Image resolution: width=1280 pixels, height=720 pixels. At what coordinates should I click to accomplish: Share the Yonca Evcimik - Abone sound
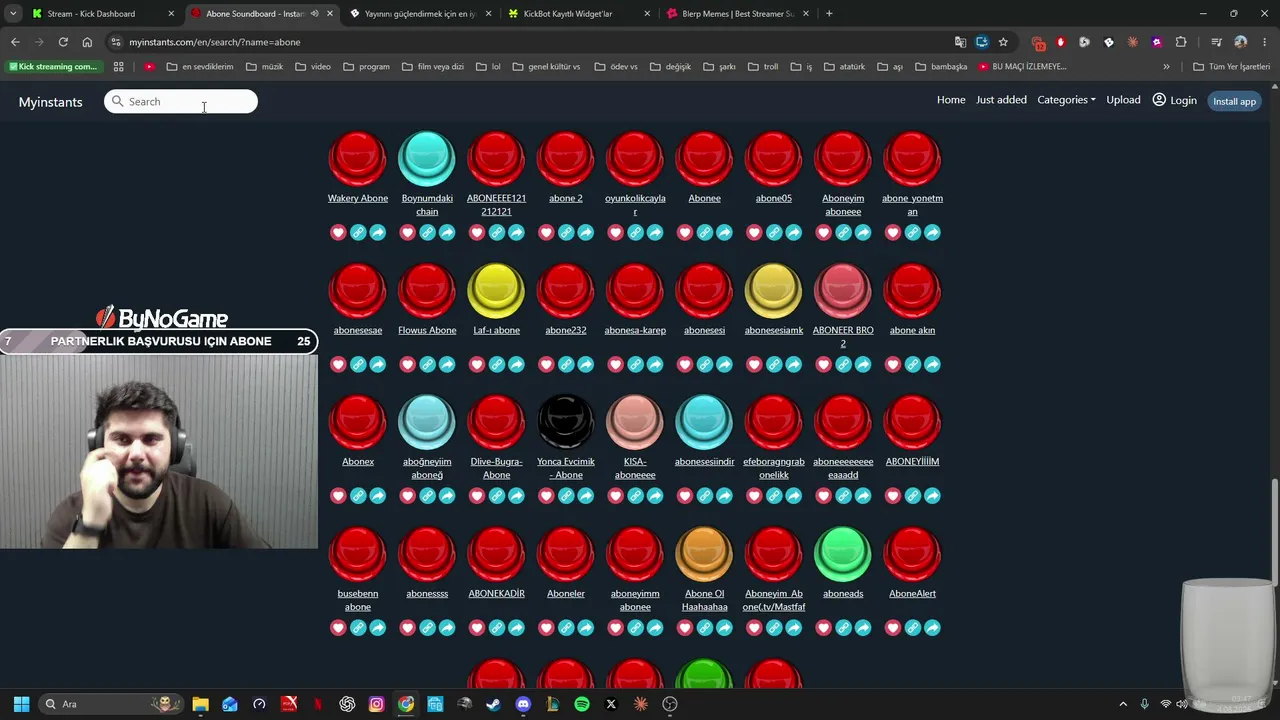click(585, 496)
